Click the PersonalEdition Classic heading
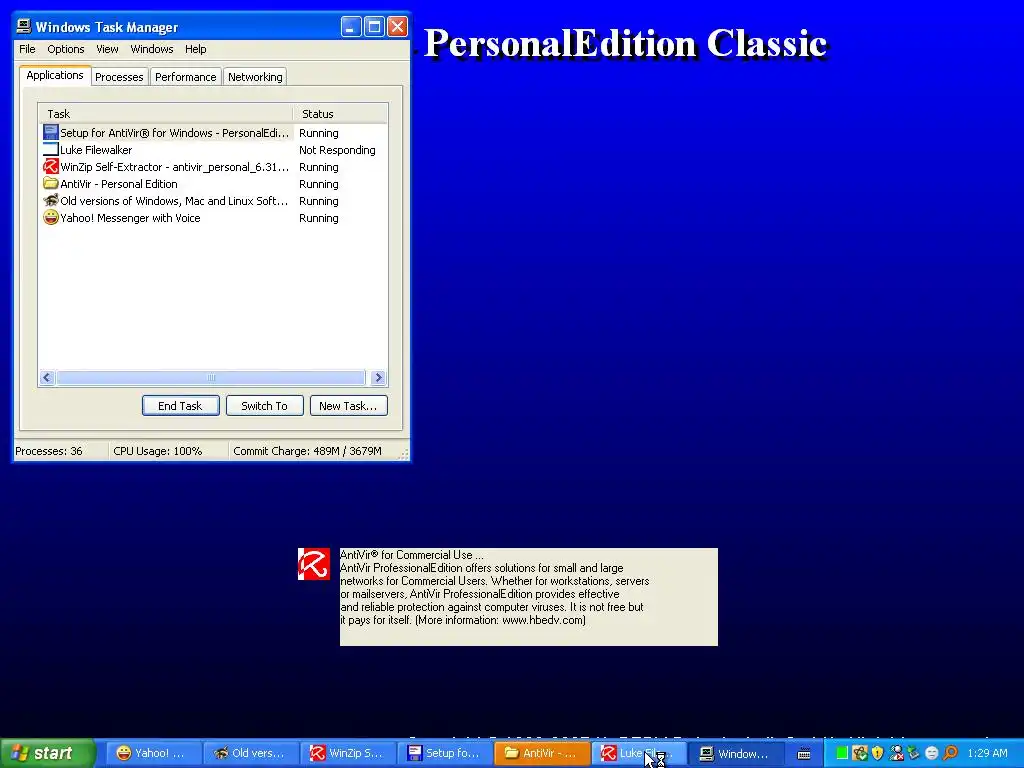 click(x=626, y=44)
